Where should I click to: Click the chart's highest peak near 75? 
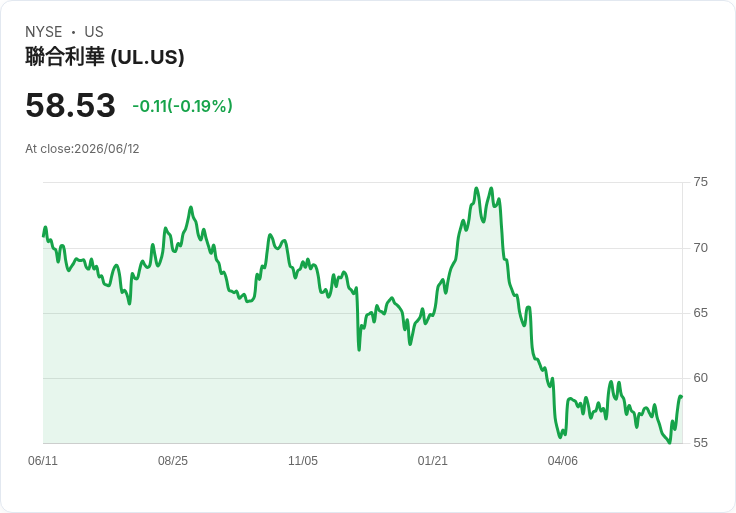pyautogui.click(x=476, y=188)
